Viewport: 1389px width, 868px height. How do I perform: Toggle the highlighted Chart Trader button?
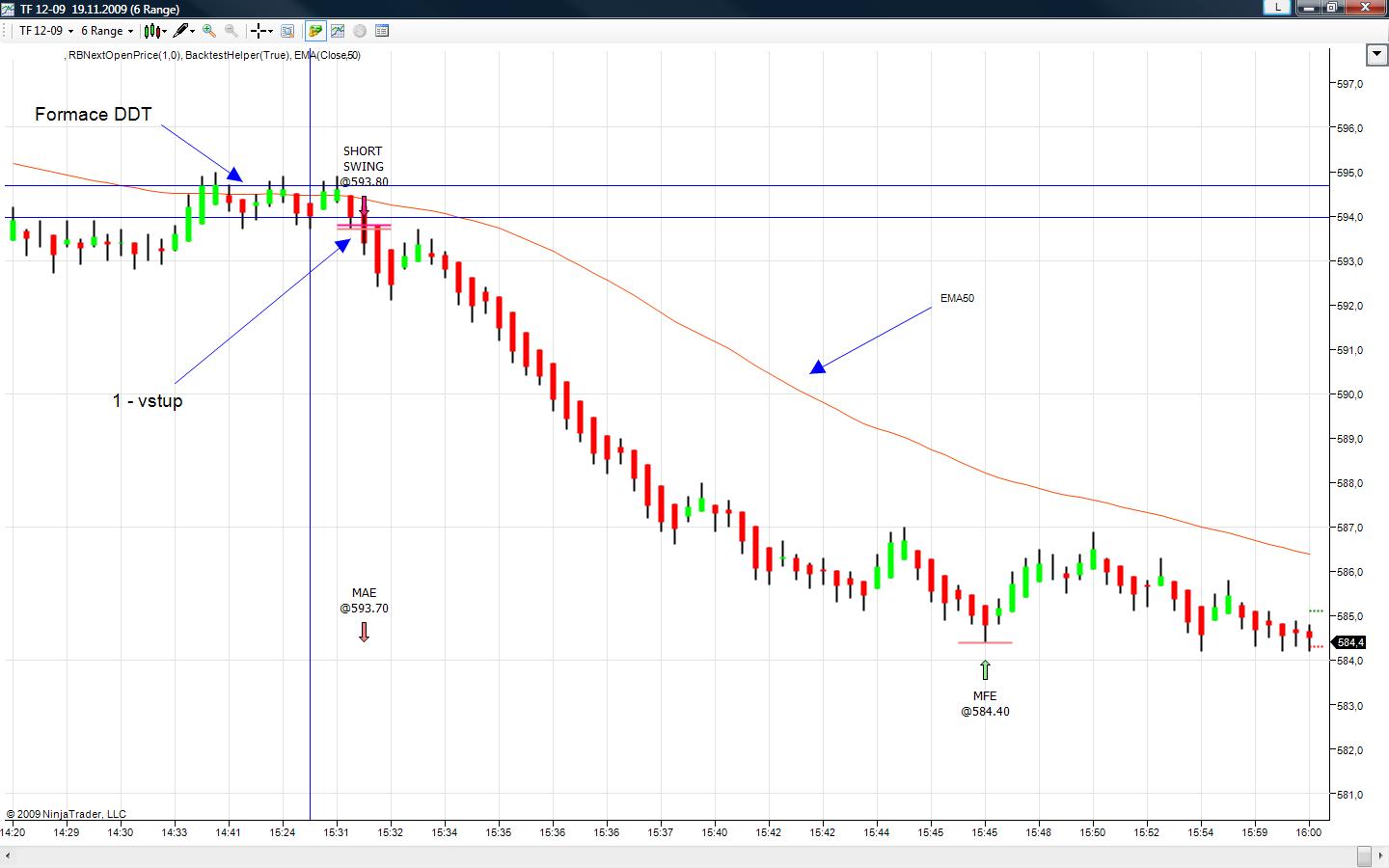click(x=315, y=31)
